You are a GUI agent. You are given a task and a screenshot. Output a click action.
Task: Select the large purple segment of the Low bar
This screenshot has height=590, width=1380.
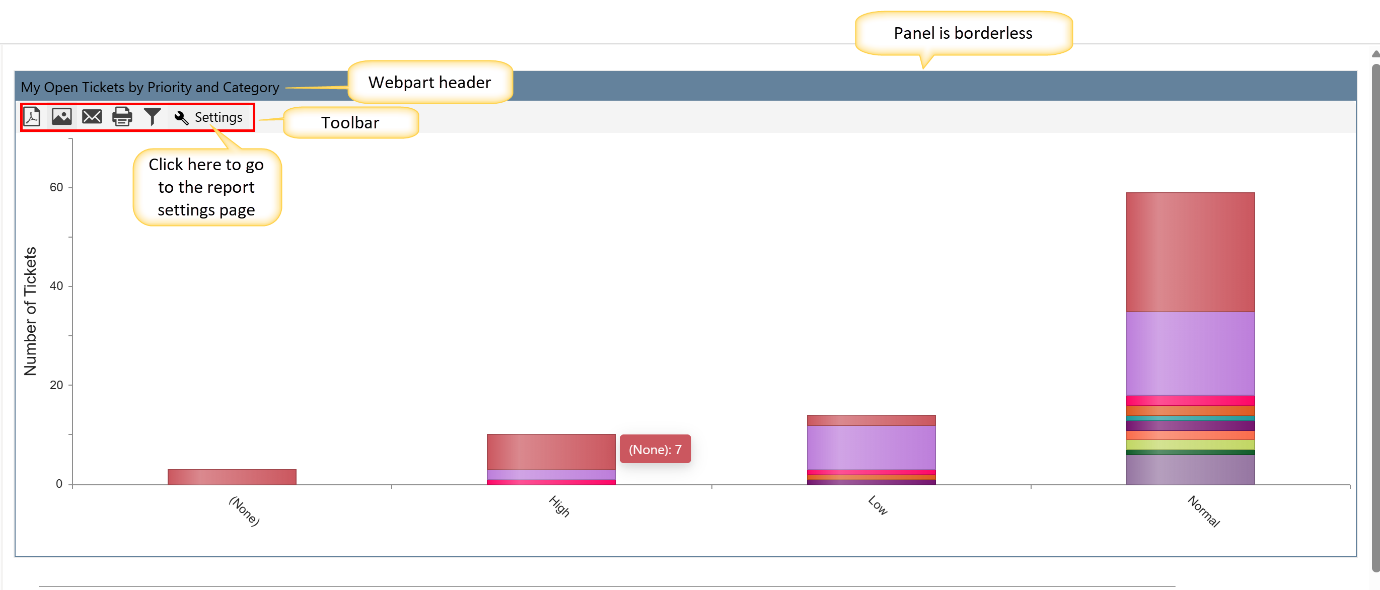[x=871, y=446]
